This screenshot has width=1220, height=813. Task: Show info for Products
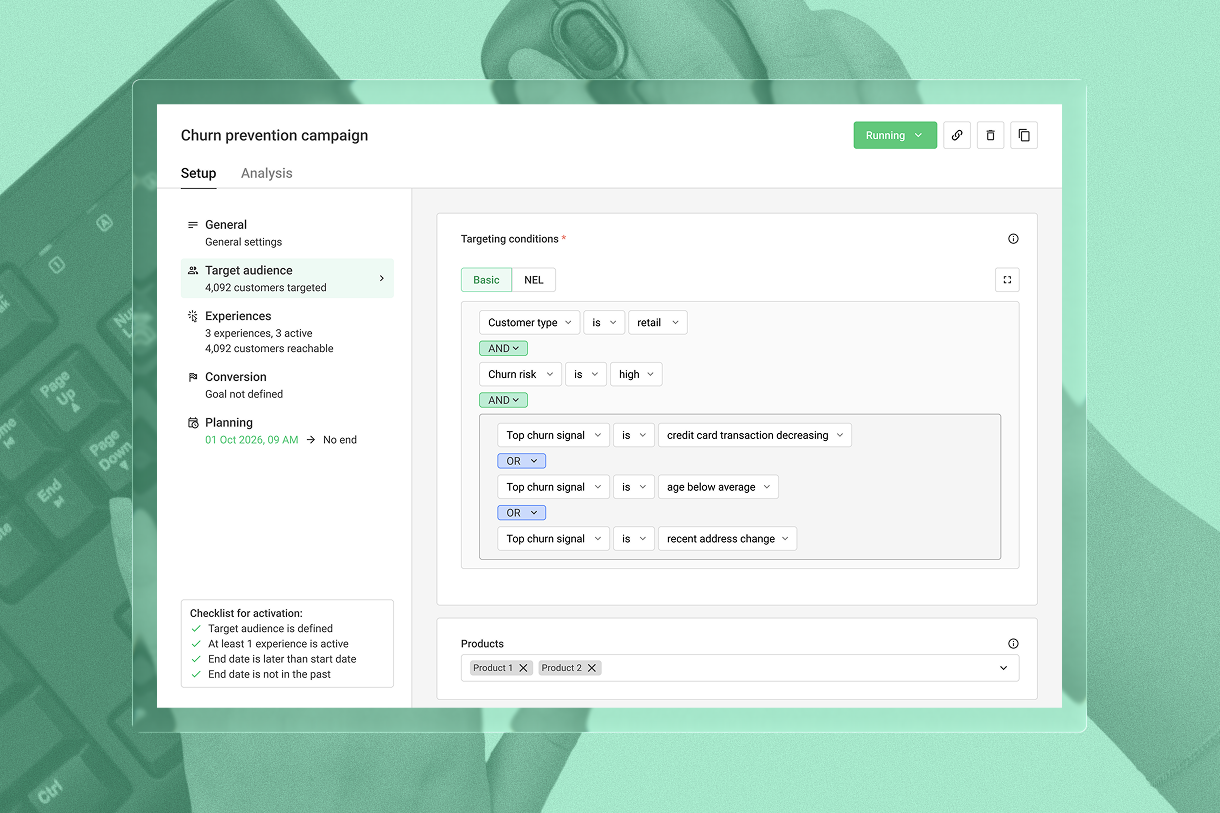point(1013,644)
